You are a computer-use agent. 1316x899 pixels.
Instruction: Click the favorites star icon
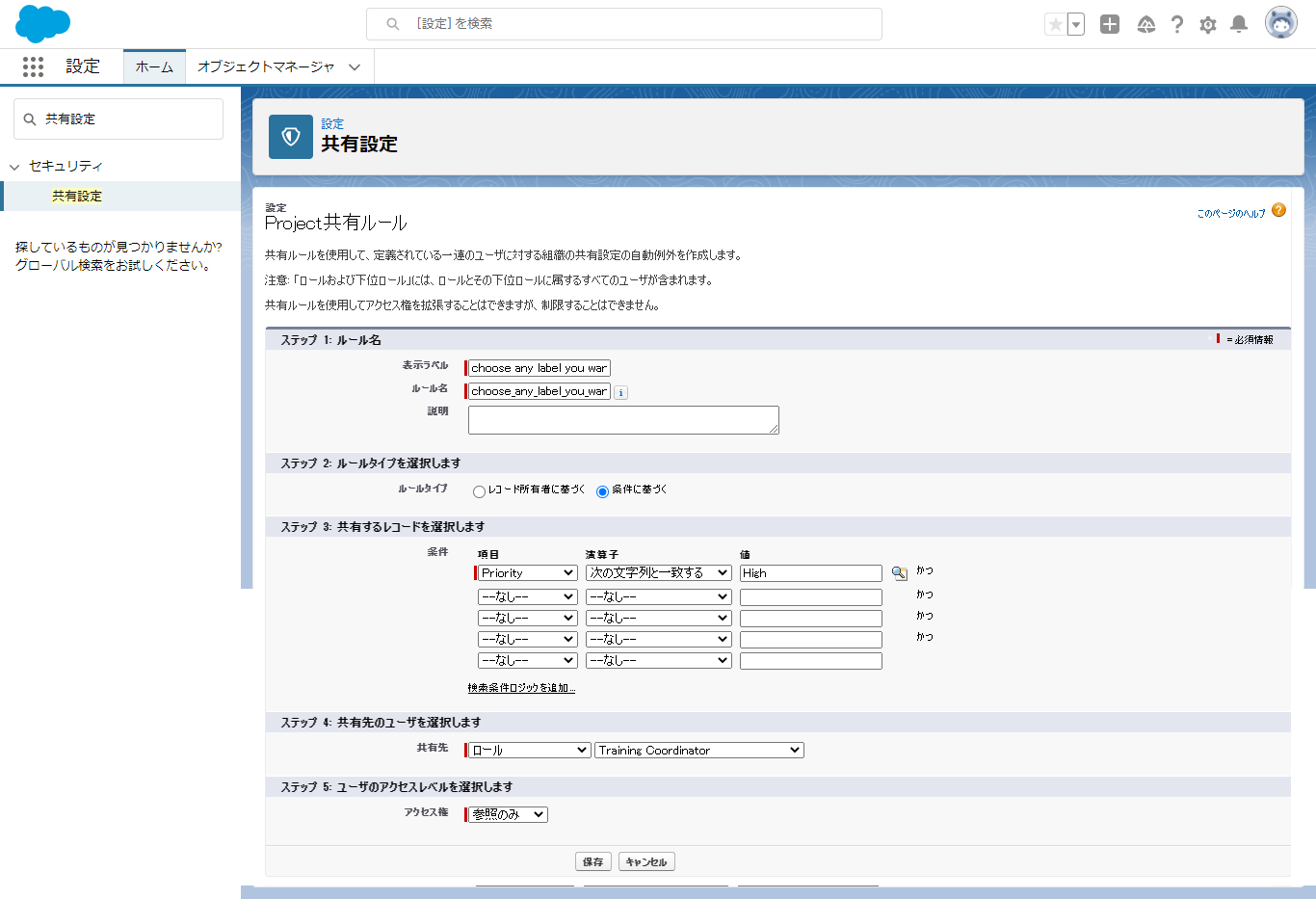(1056, 24)
